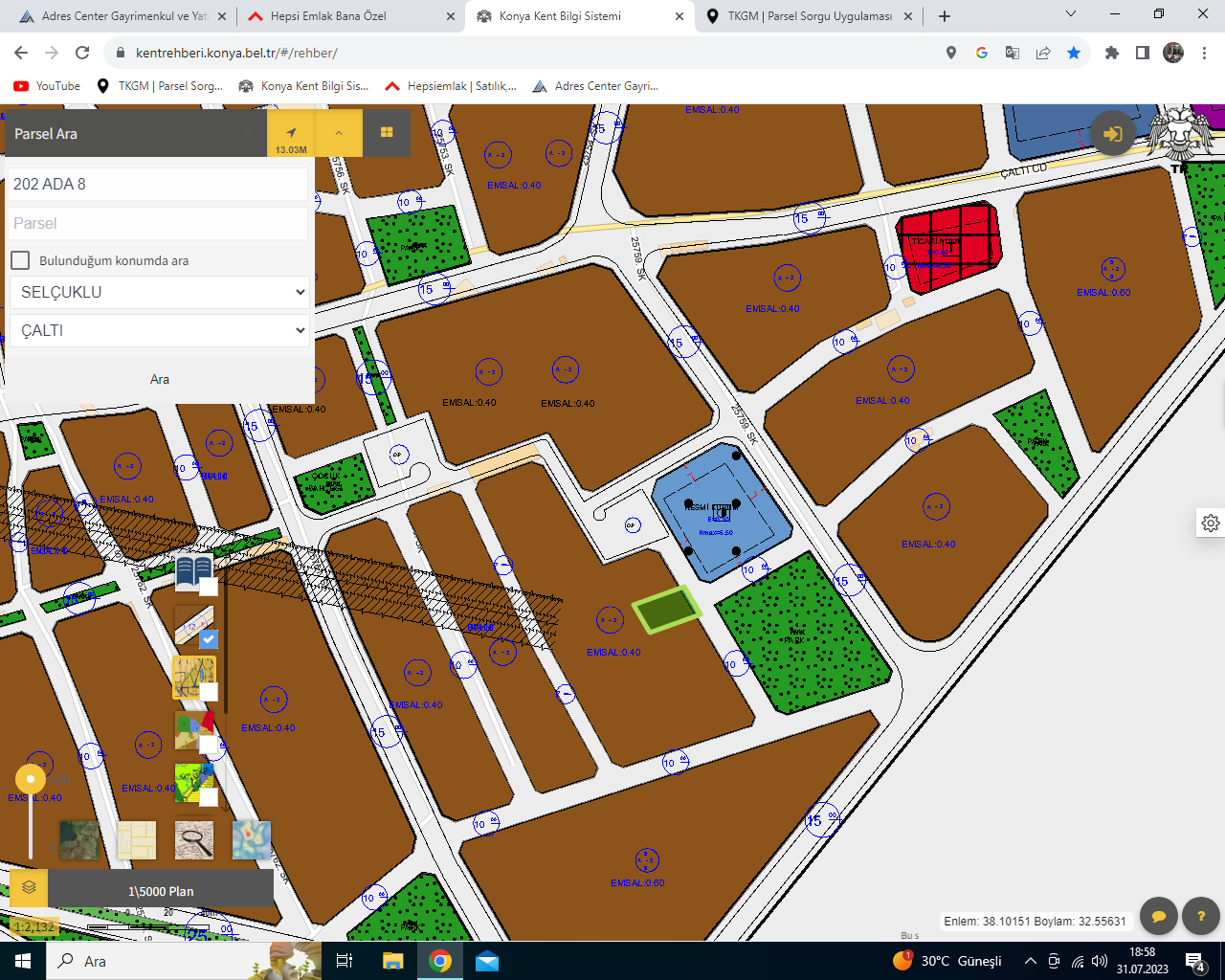This screenshot has height=980, width=1225.
Task: Open File Explorer from the taskbar
Action: tap(393, 961)
